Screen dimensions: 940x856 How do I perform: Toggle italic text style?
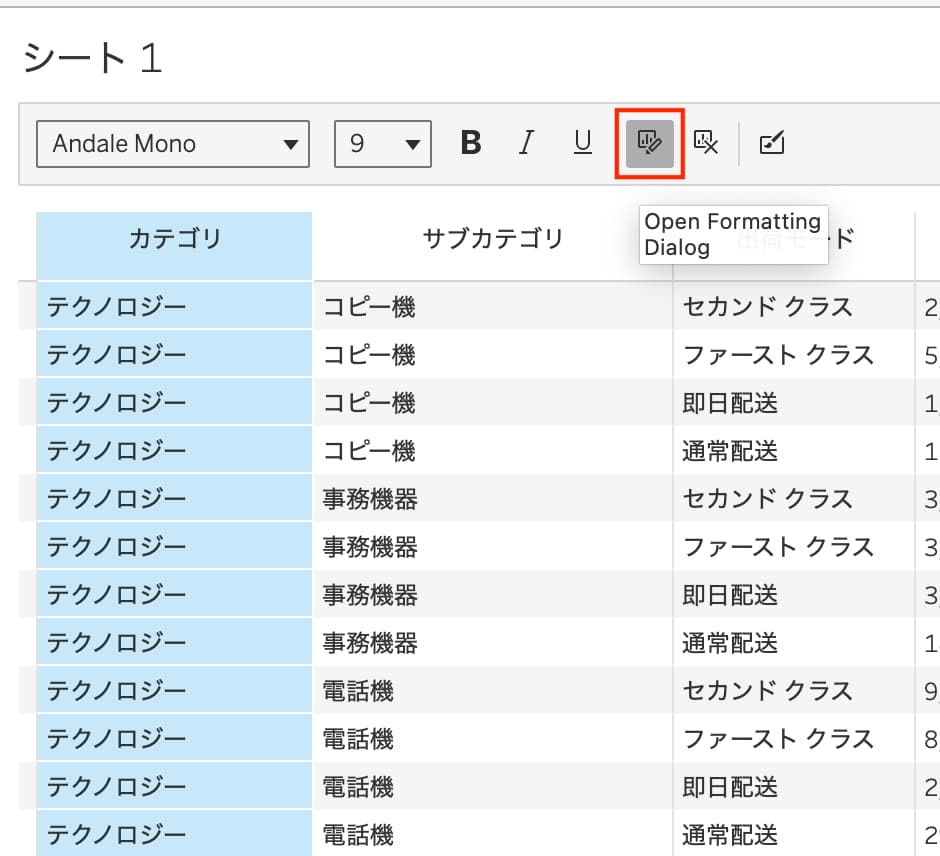coord(526,144)
